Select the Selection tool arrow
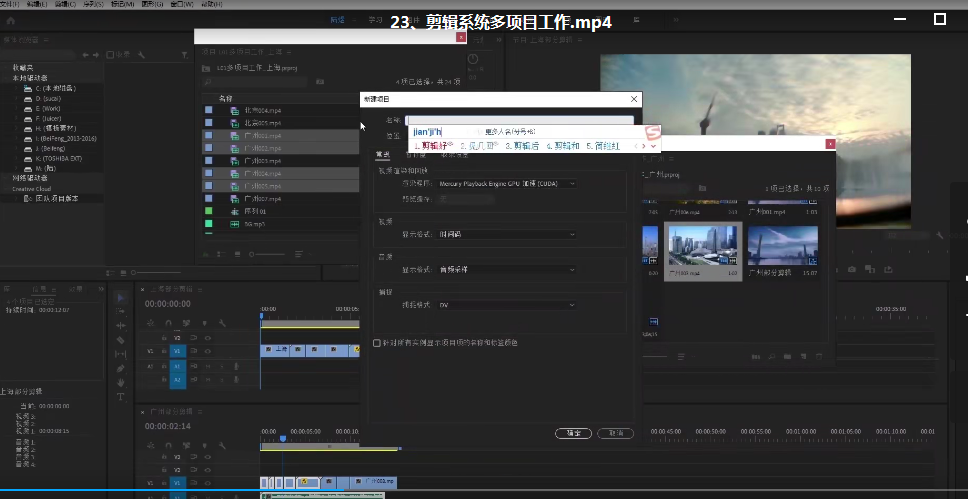This screenshot has width=968, height=499. tap(121, 297)
